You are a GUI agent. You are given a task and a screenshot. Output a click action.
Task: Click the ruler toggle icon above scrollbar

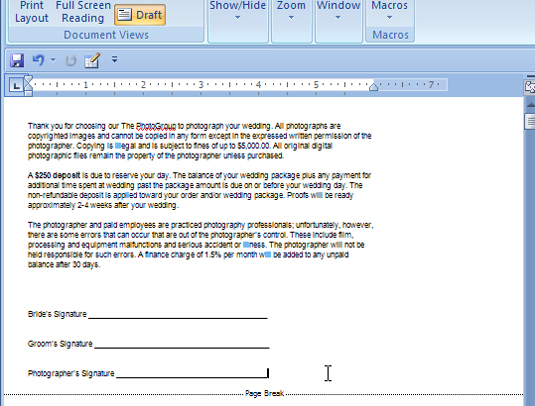click(x=530, y=87)
